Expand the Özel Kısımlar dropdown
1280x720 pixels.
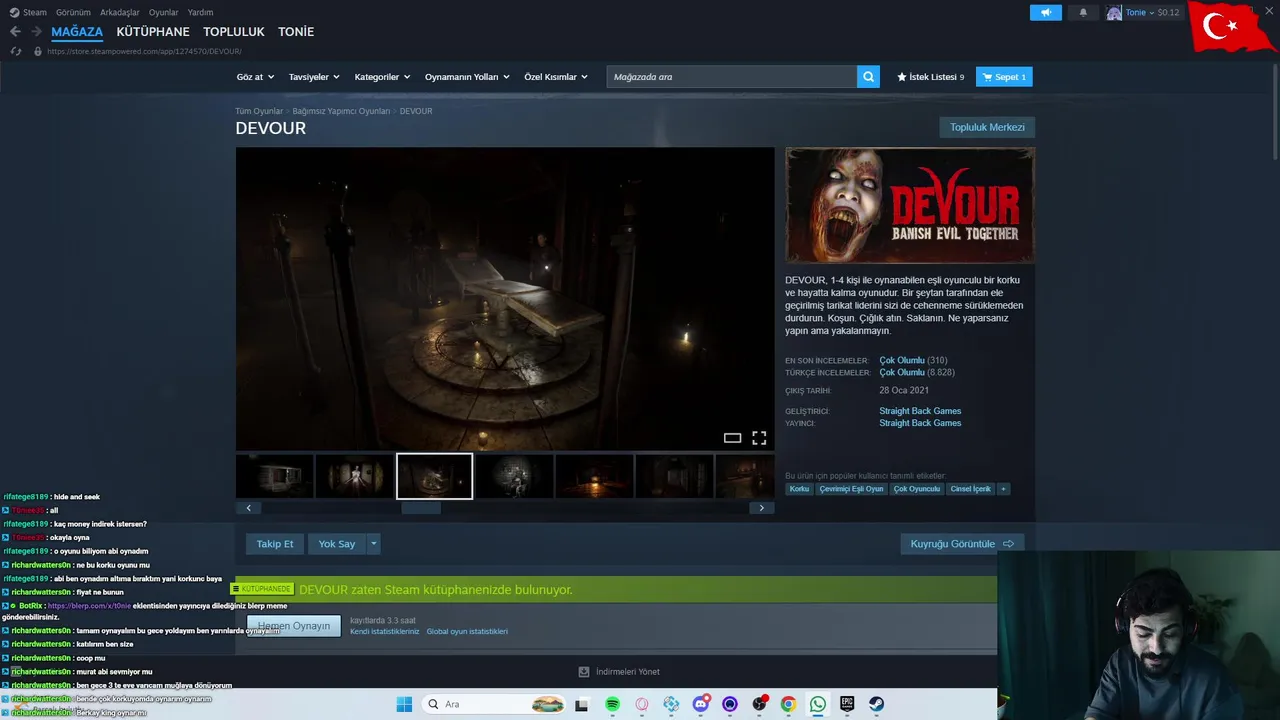556,77
